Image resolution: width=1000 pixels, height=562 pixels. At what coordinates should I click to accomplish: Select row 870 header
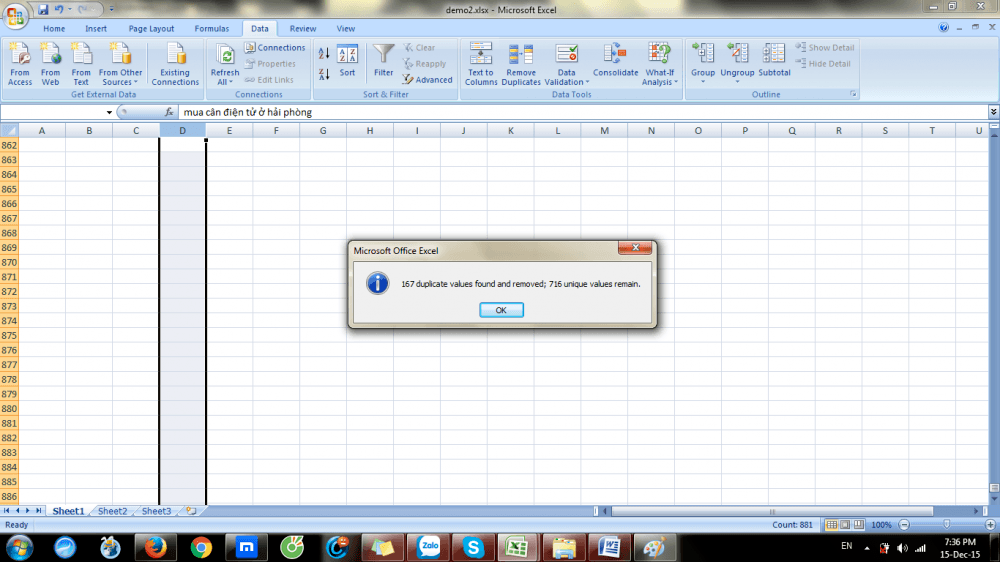tap(9, 262)
